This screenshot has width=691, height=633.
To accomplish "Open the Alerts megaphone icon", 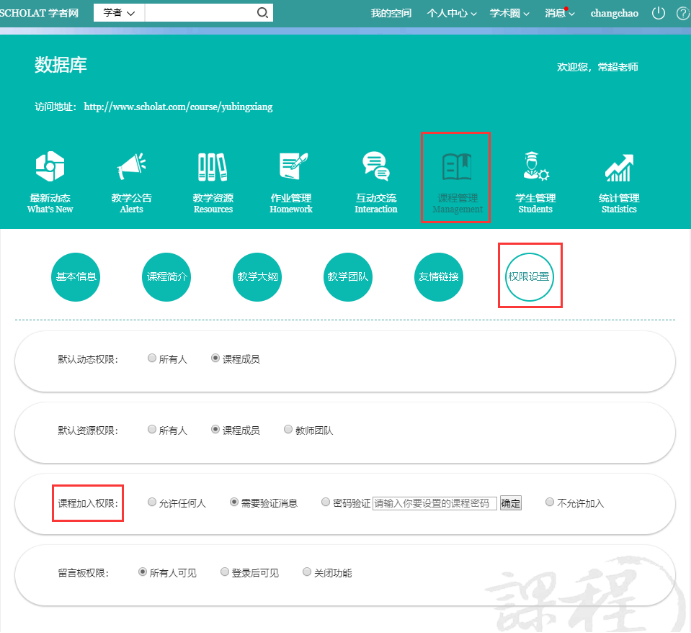I will (x=131, y=168).
